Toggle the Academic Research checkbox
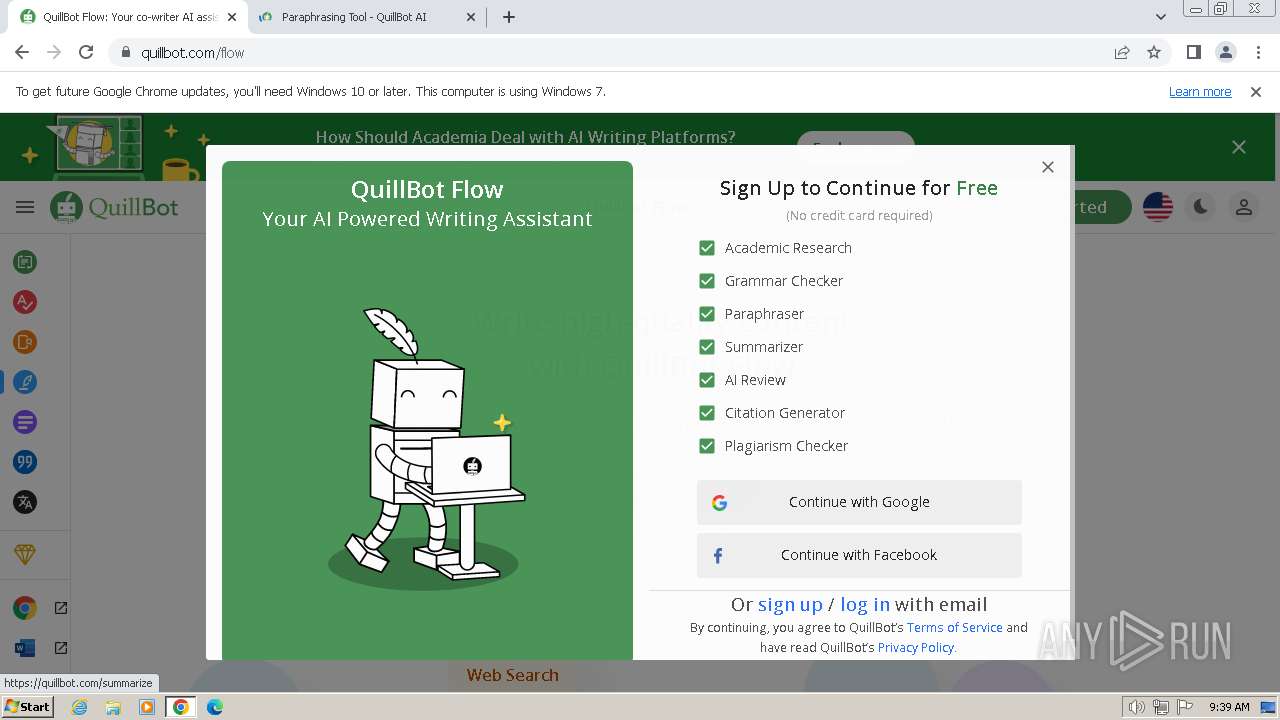 point(707,248)
